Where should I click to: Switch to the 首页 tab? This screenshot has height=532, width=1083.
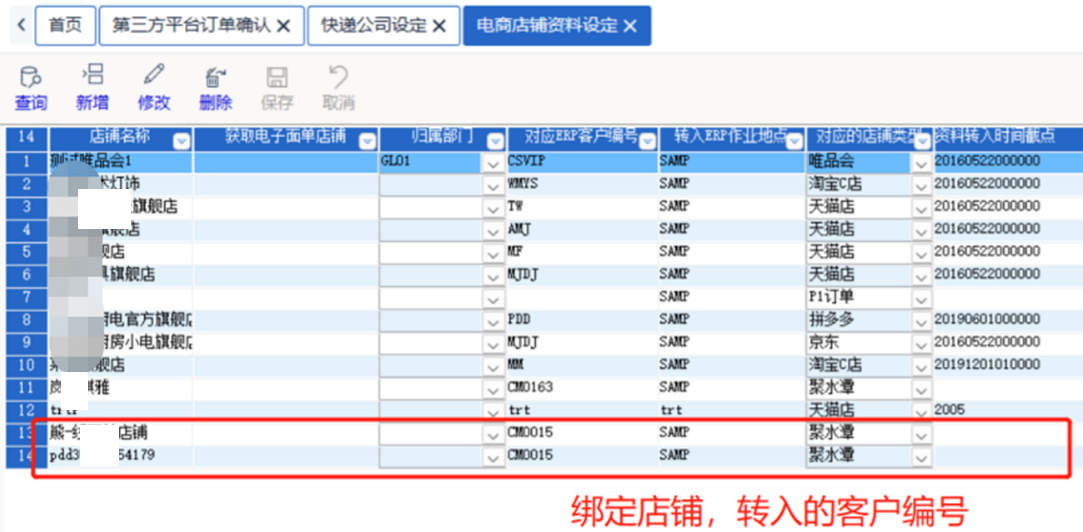click(65, 26)
